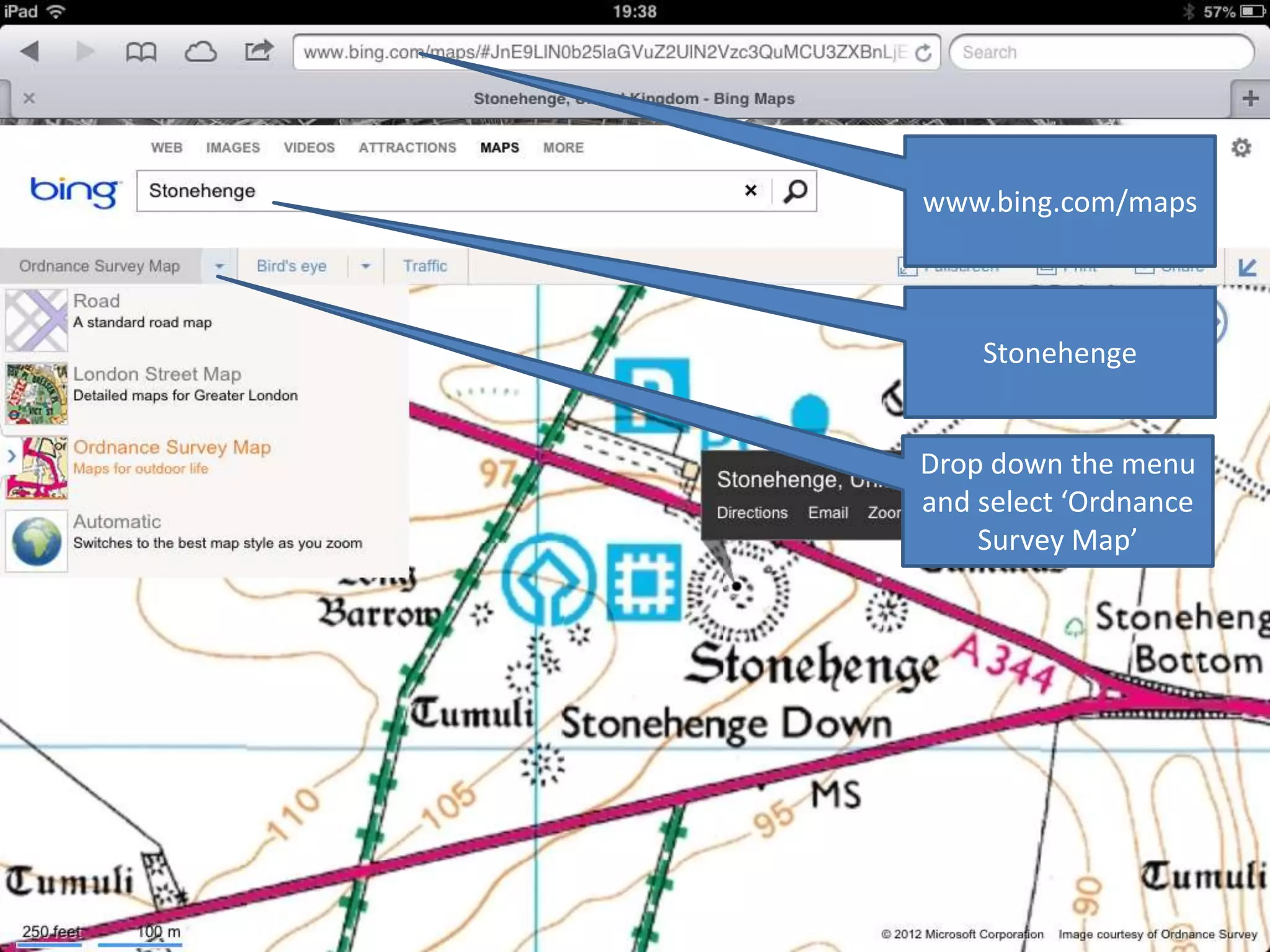
Task: Expand the Bird's eye dropdown arrow
Action: click(x=366, y=266)
